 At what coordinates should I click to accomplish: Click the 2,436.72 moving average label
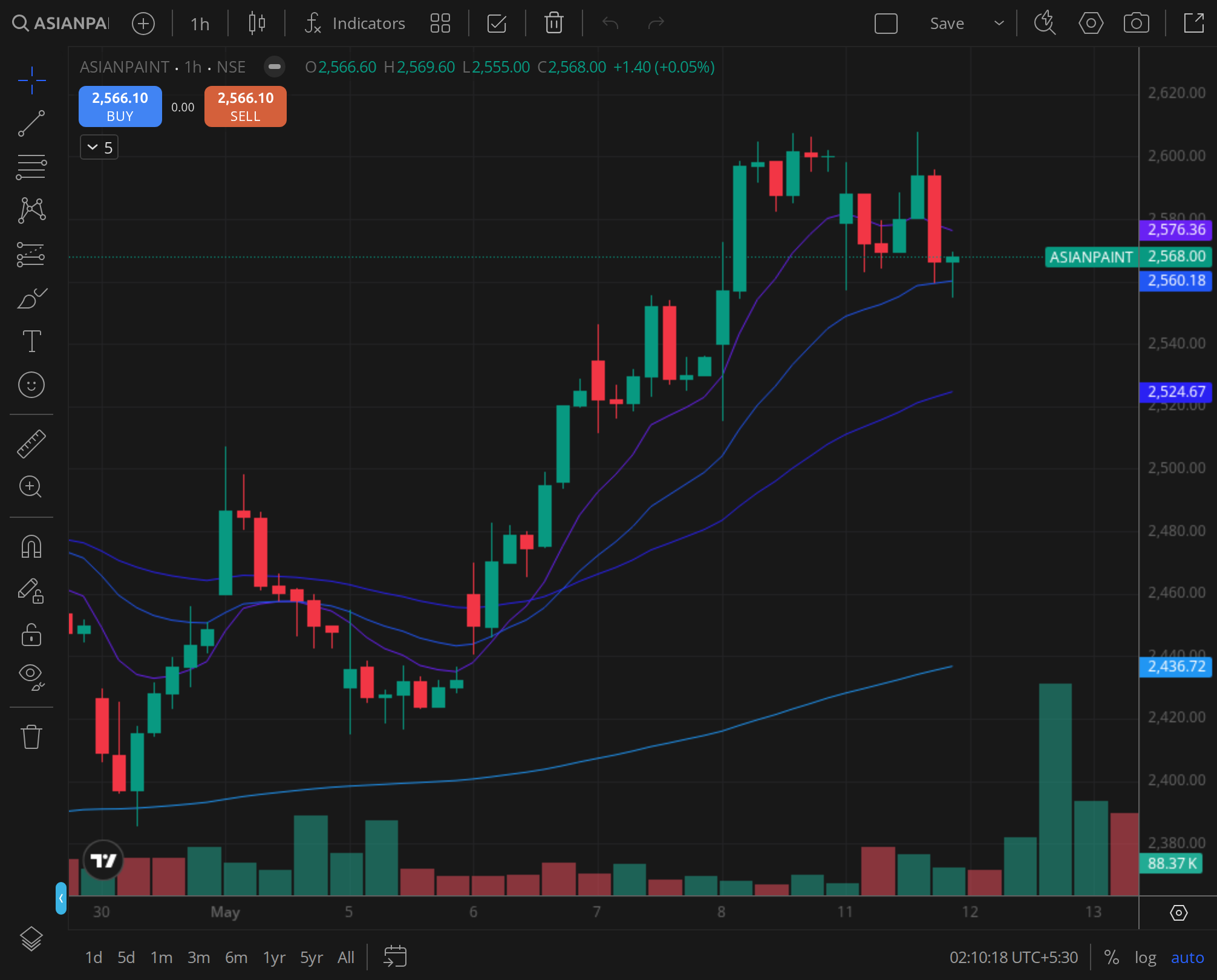[x=1176, y=667]
